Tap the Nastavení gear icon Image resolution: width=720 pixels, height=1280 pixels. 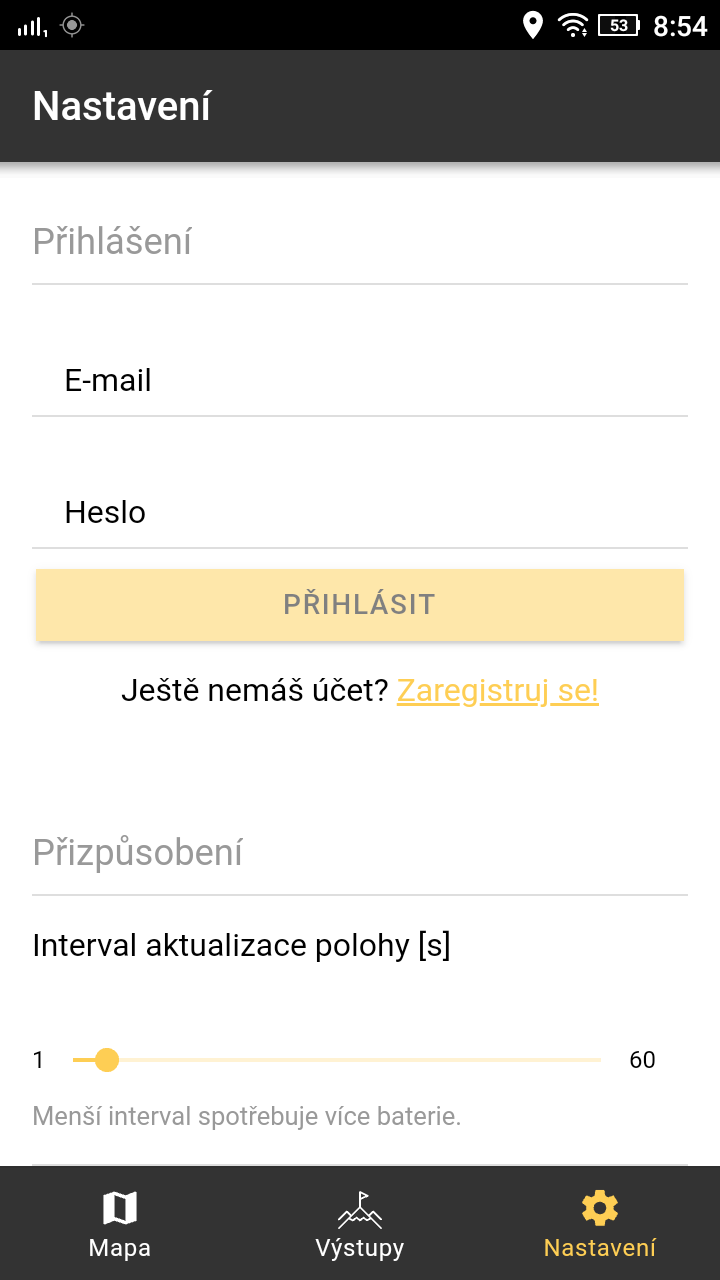point(600,1208)
